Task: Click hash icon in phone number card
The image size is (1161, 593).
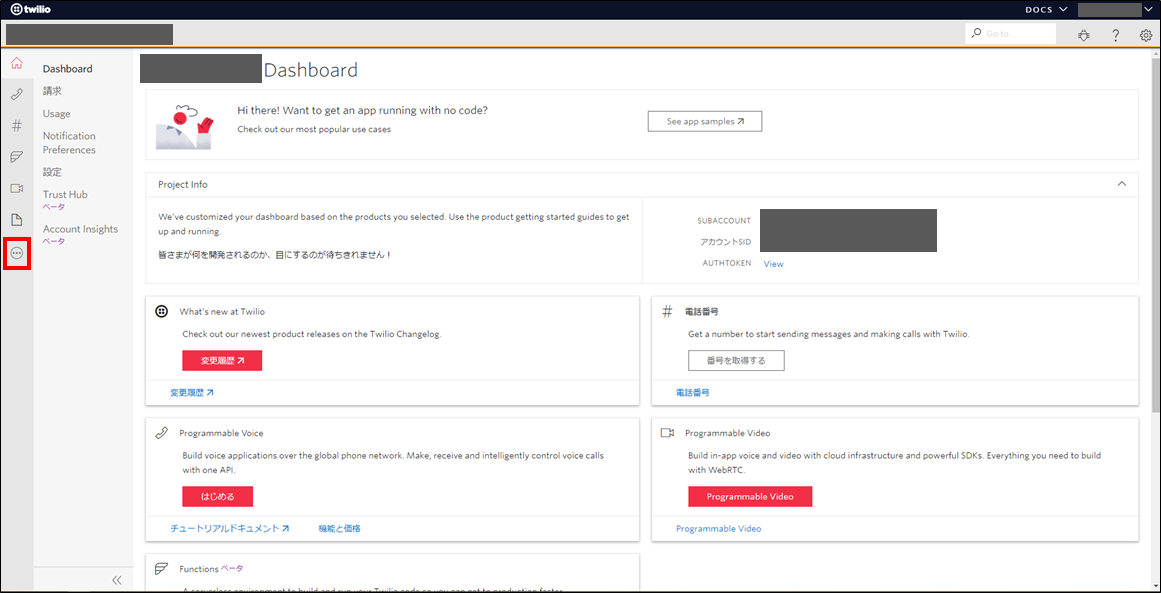Action: point(667,312)
